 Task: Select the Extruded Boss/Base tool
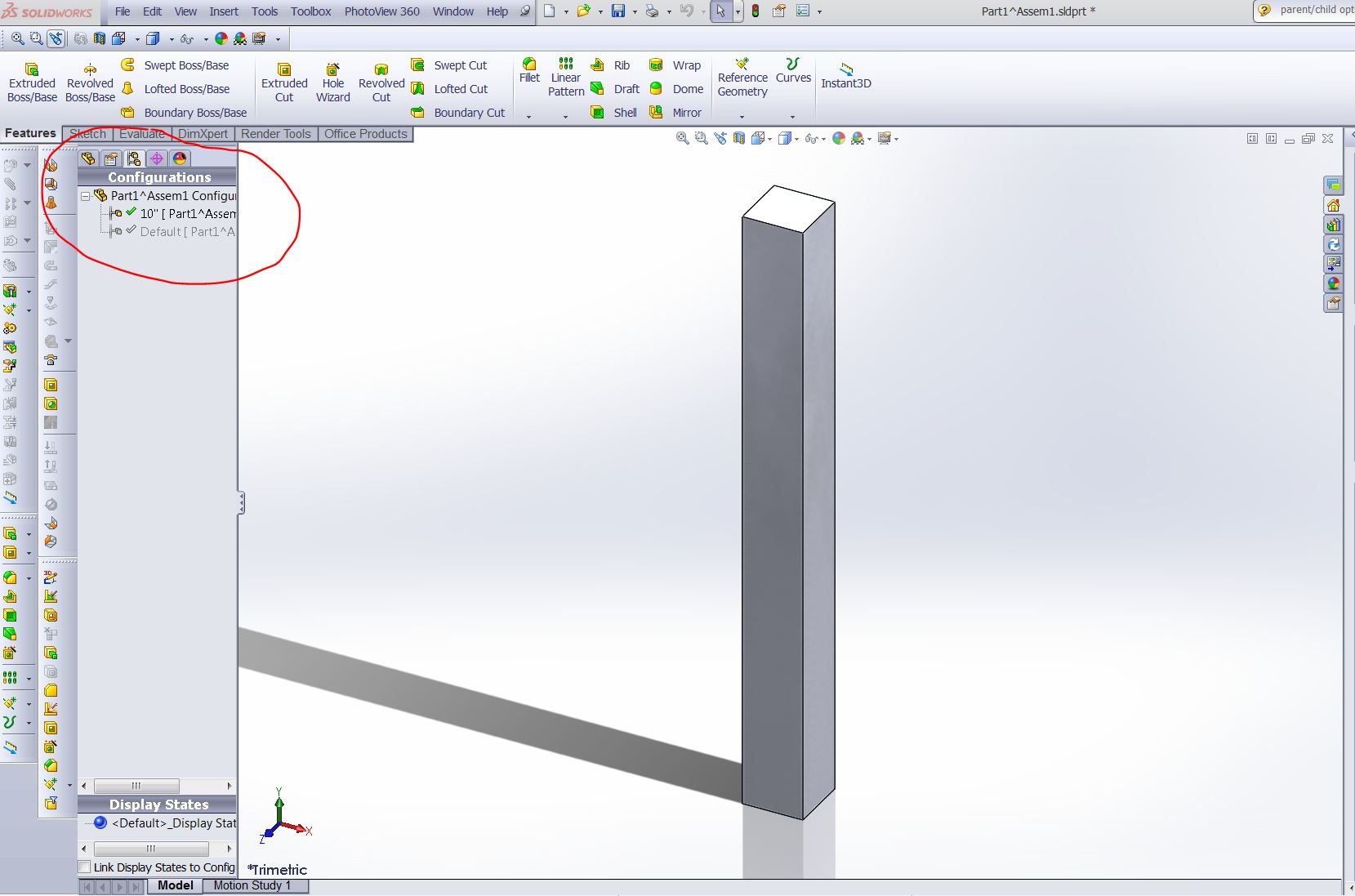coord(32,82)
